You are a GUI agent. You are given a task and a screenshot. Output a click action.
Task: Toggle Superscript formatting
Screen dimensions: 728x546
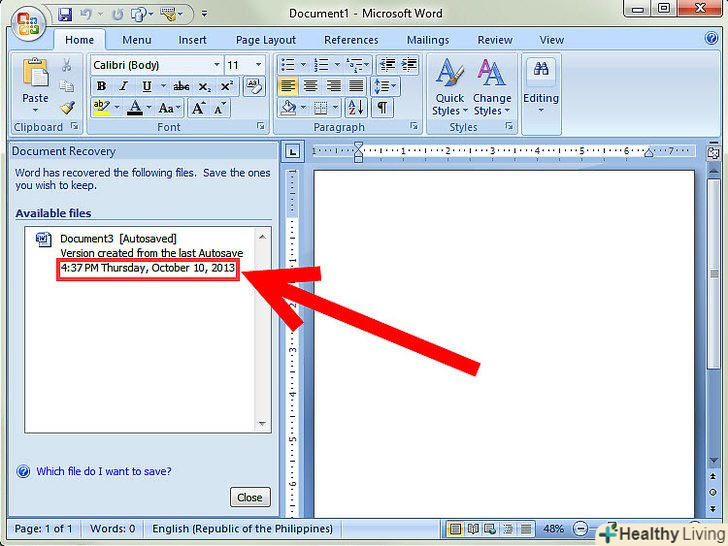click(x=227, y=86)
